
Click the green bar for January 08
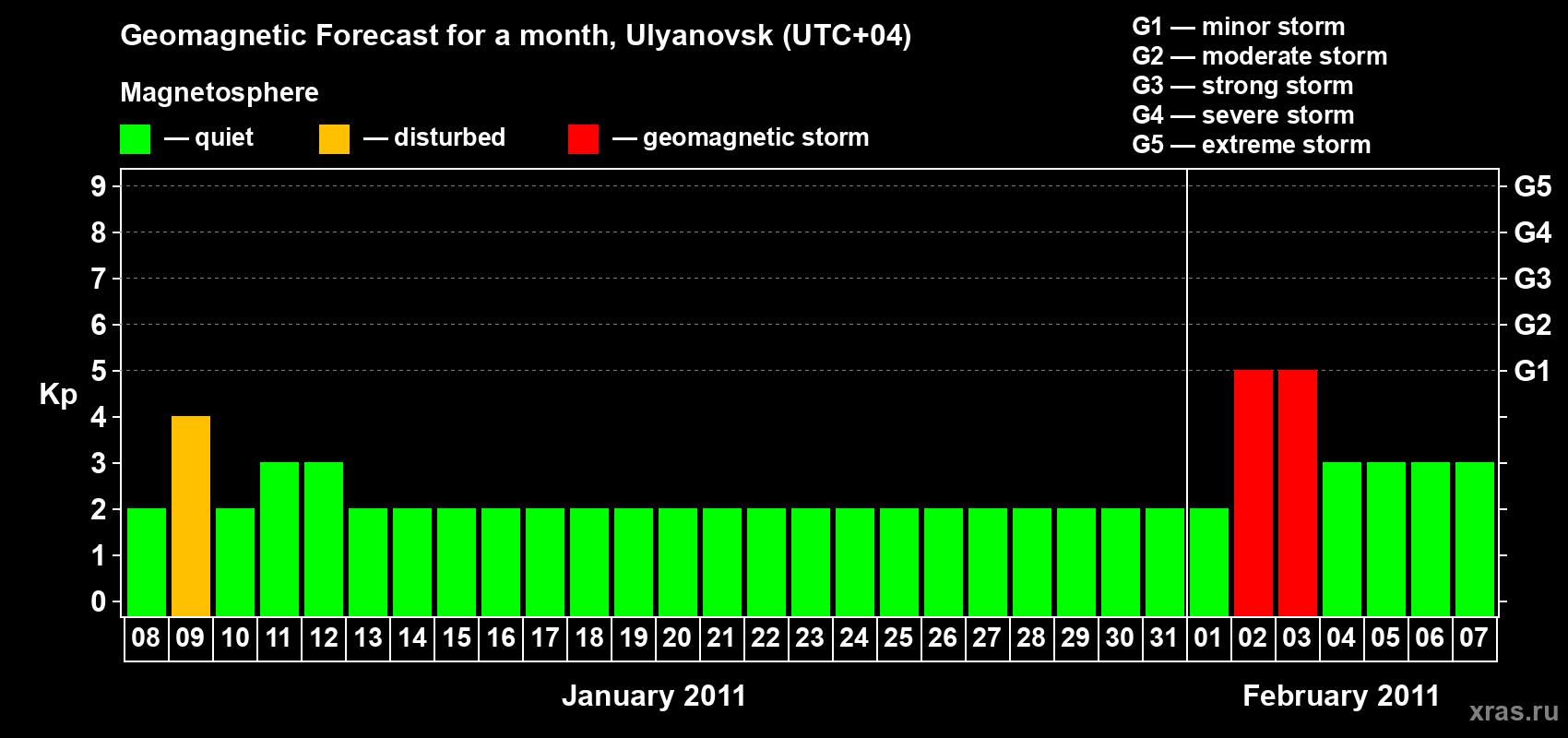click(x=147, y=562)
